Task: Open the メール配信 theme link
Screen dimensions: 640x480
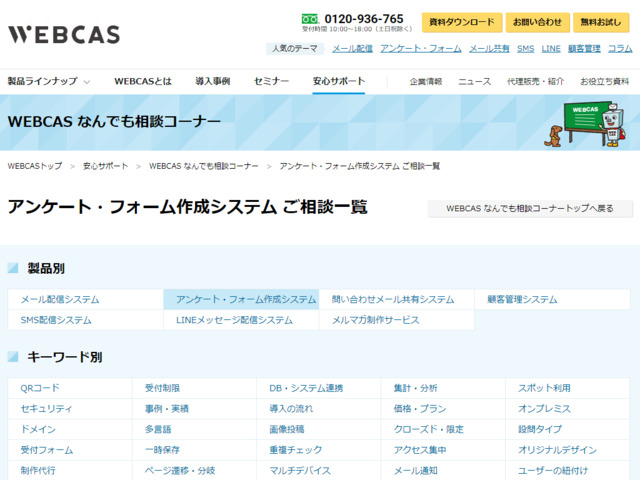Action: click(x=352, y=49)
